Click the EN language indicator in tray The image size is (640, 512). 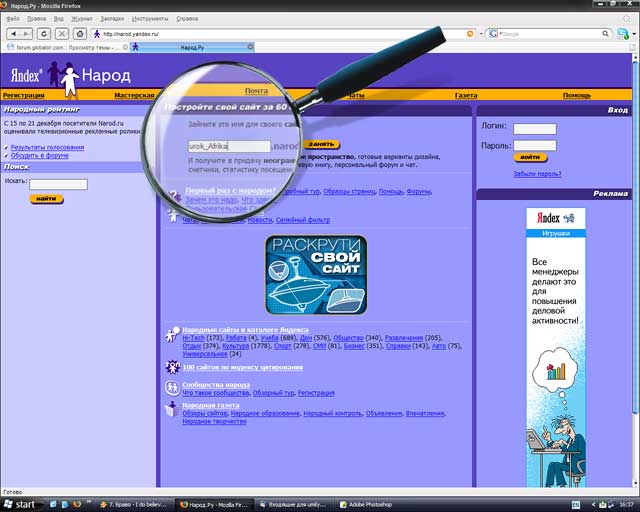(x=576, y=505)
